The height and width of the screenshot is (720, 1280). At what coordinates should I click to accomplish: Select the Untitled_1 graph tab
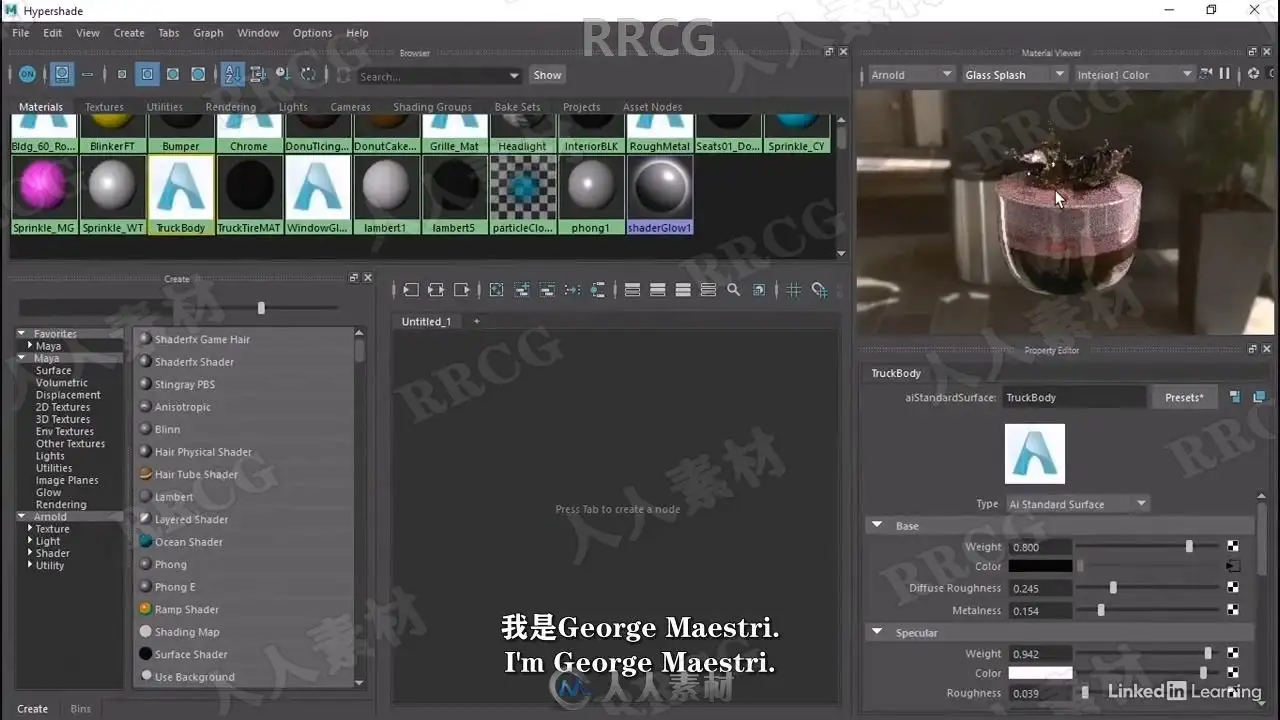(x=426, y=321)
